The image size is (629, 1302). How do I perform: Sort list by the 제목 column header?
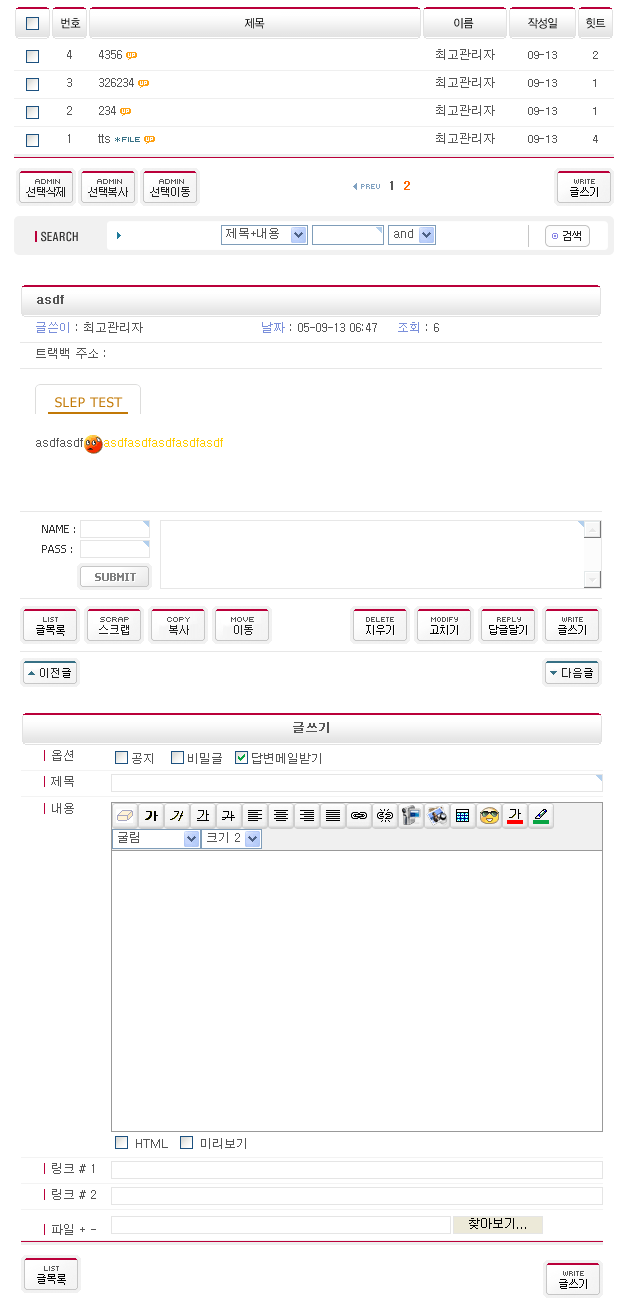[254, 23]
